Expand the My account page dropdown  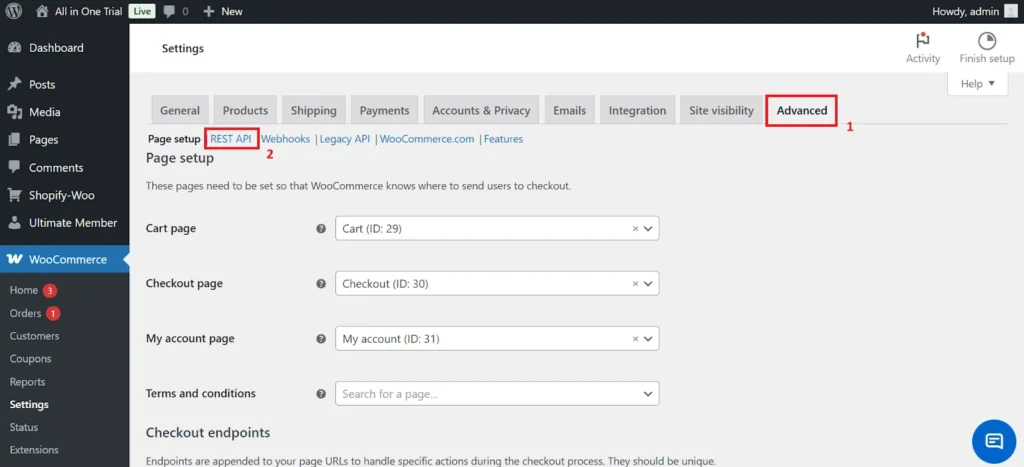point(649,339)
